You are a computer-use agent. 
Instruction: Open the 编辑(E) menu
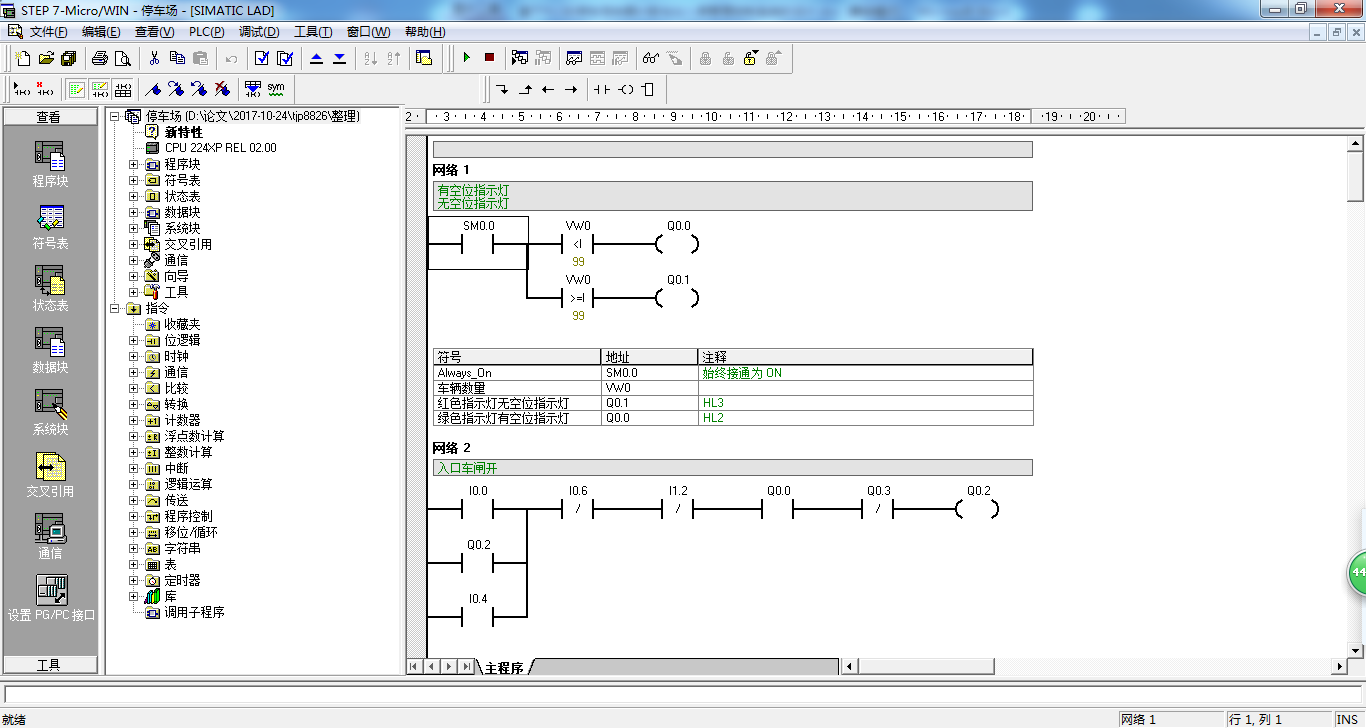(x=101, y=32)
